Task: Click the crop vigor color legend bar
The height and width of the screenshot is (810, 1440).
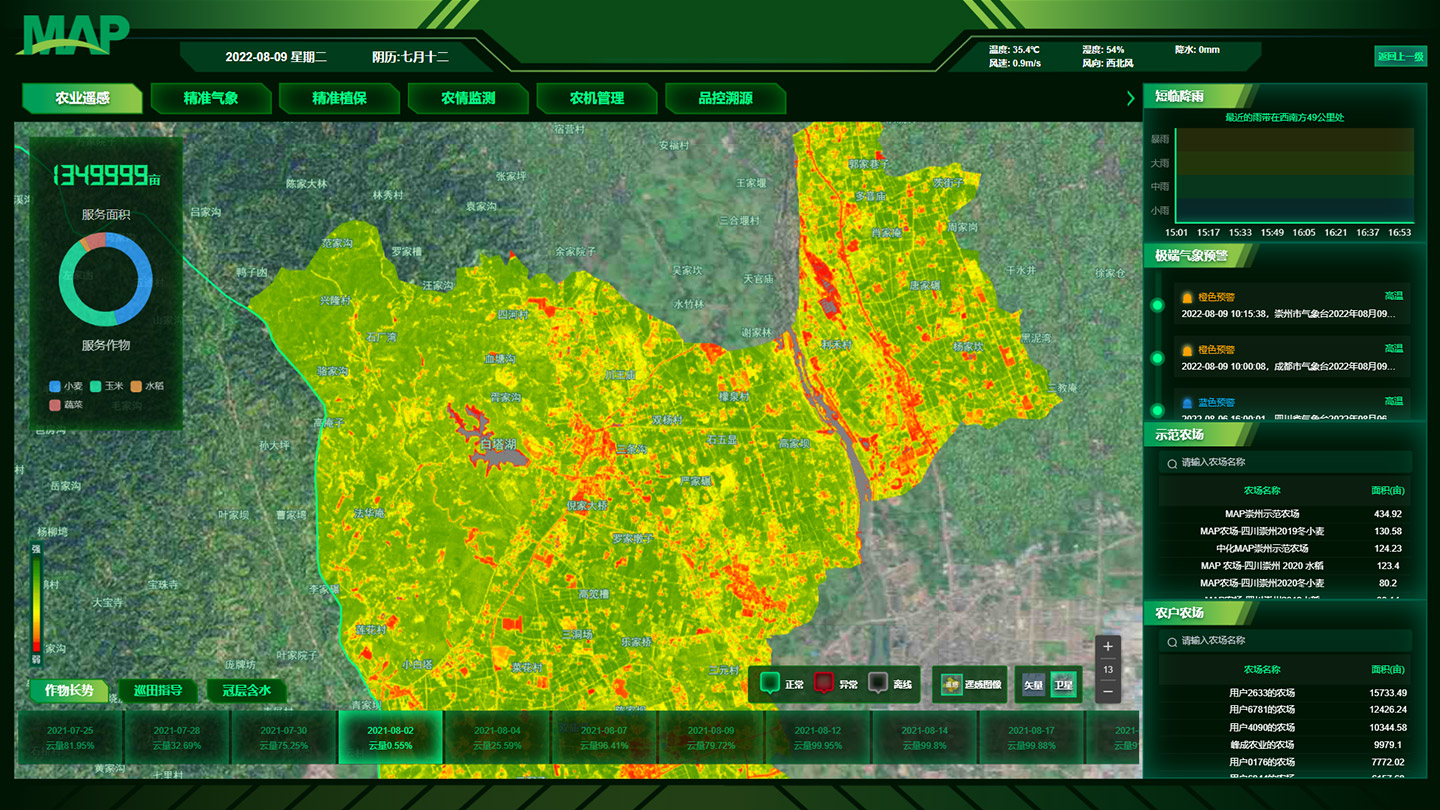Action: coord(37,604)
